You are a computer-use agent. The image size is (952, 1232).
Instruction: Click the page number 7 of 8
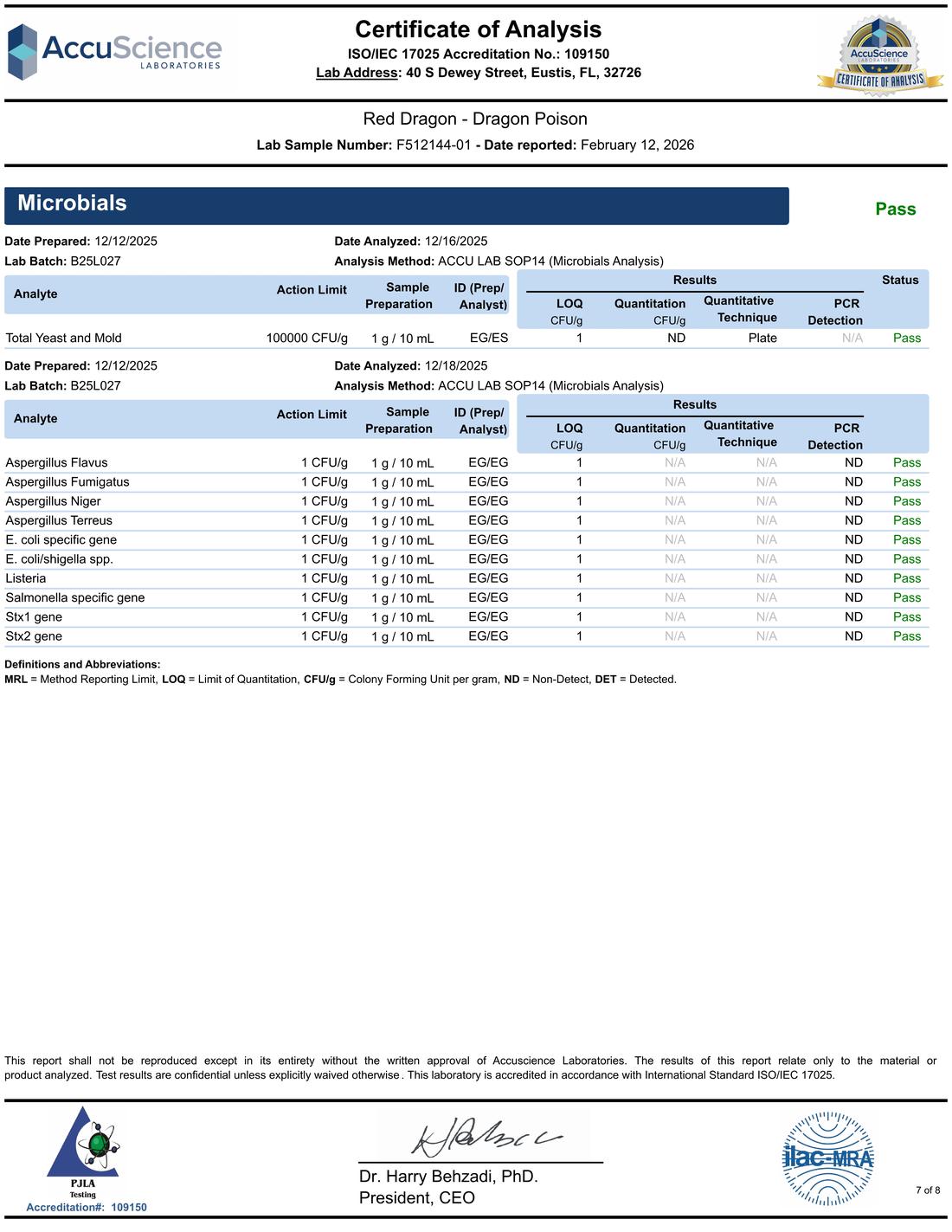tap(928, 1190)
